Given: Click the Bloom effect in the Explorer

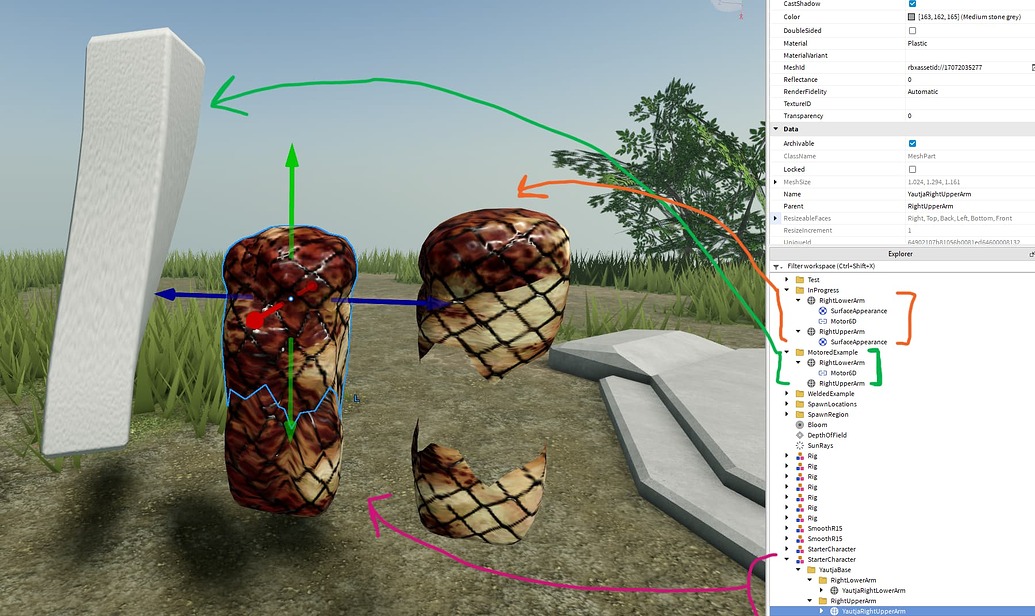Looking at the screenshot, I should 818,425.
